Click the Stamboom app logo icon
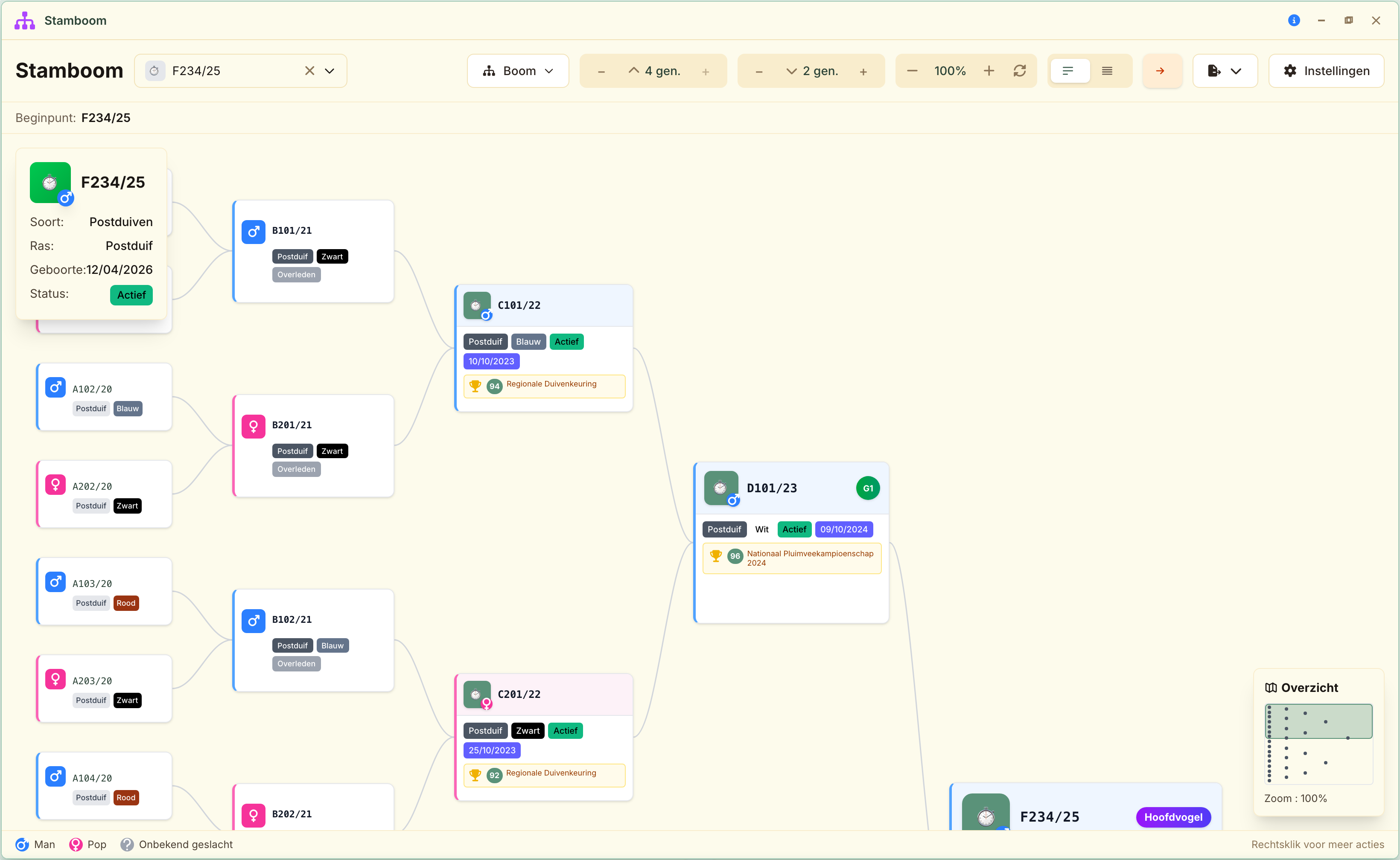 pyautogui.click(x=24, y=20)
